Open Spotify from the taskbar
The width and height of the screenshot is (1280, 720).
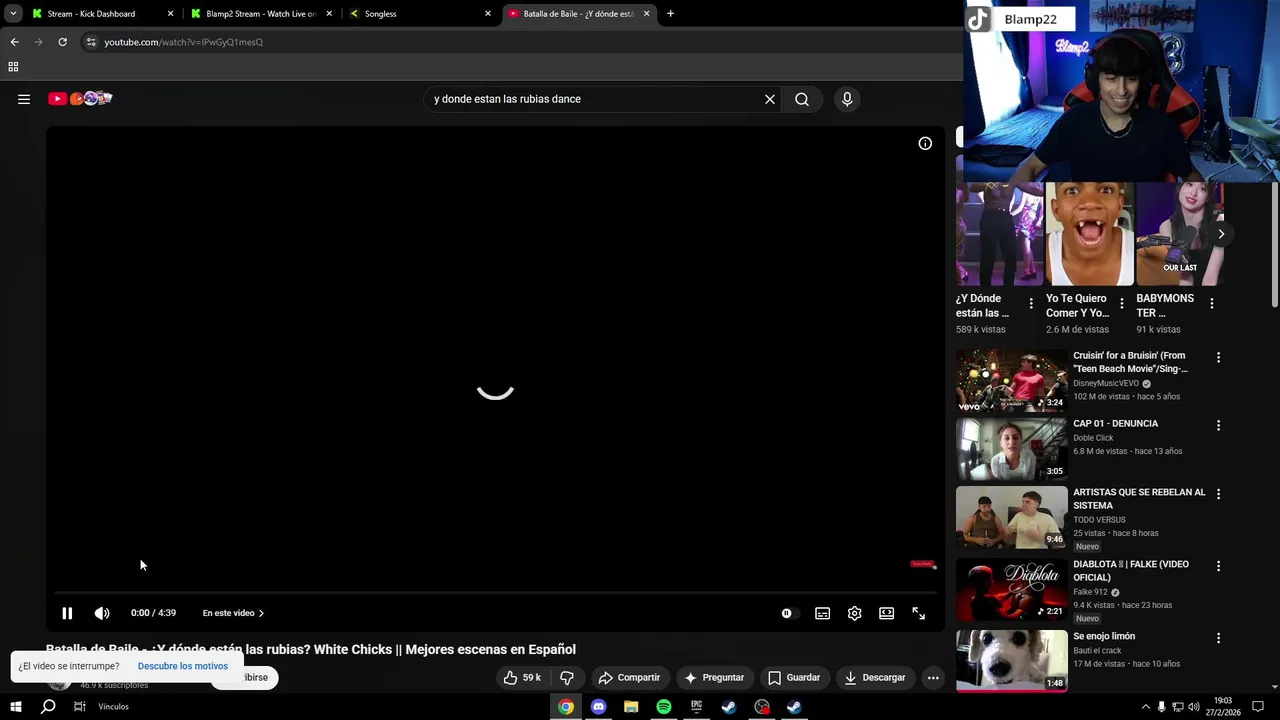coord(664,707)
